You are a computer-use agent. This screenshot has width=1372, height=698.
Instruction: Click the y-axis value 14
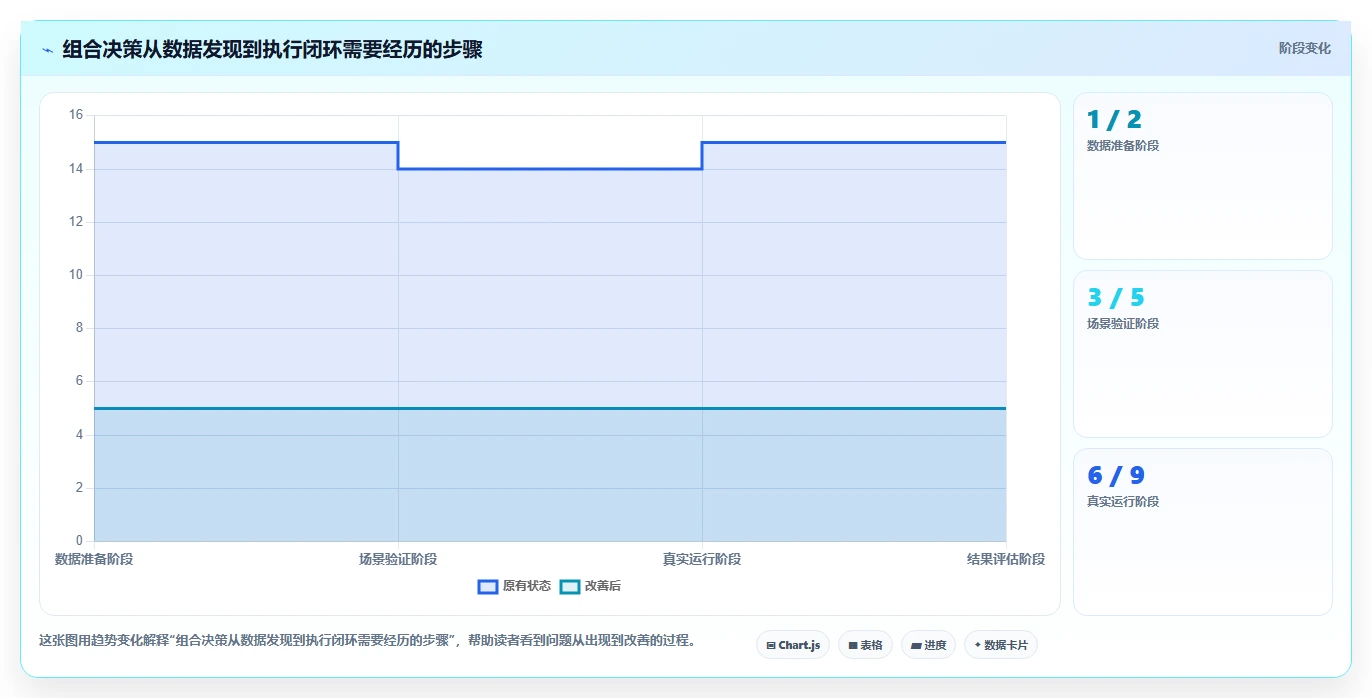[76, 169]
